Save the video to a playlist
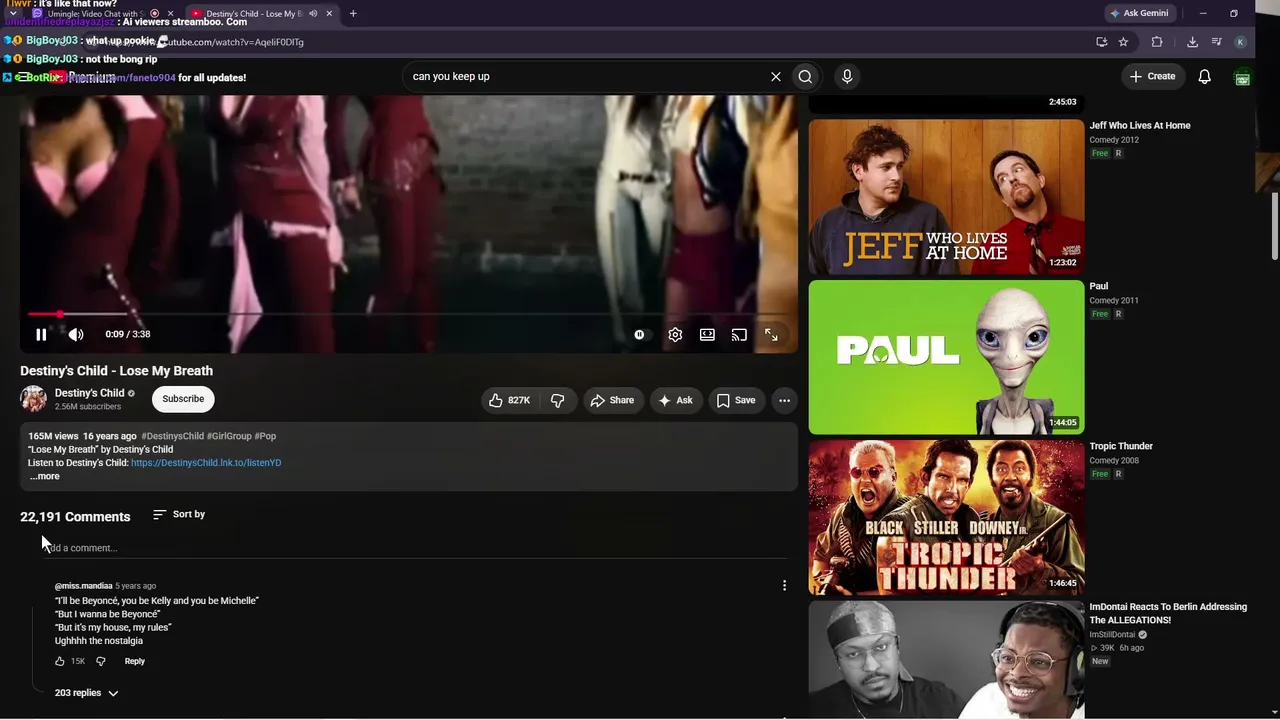 coord(736,400)
